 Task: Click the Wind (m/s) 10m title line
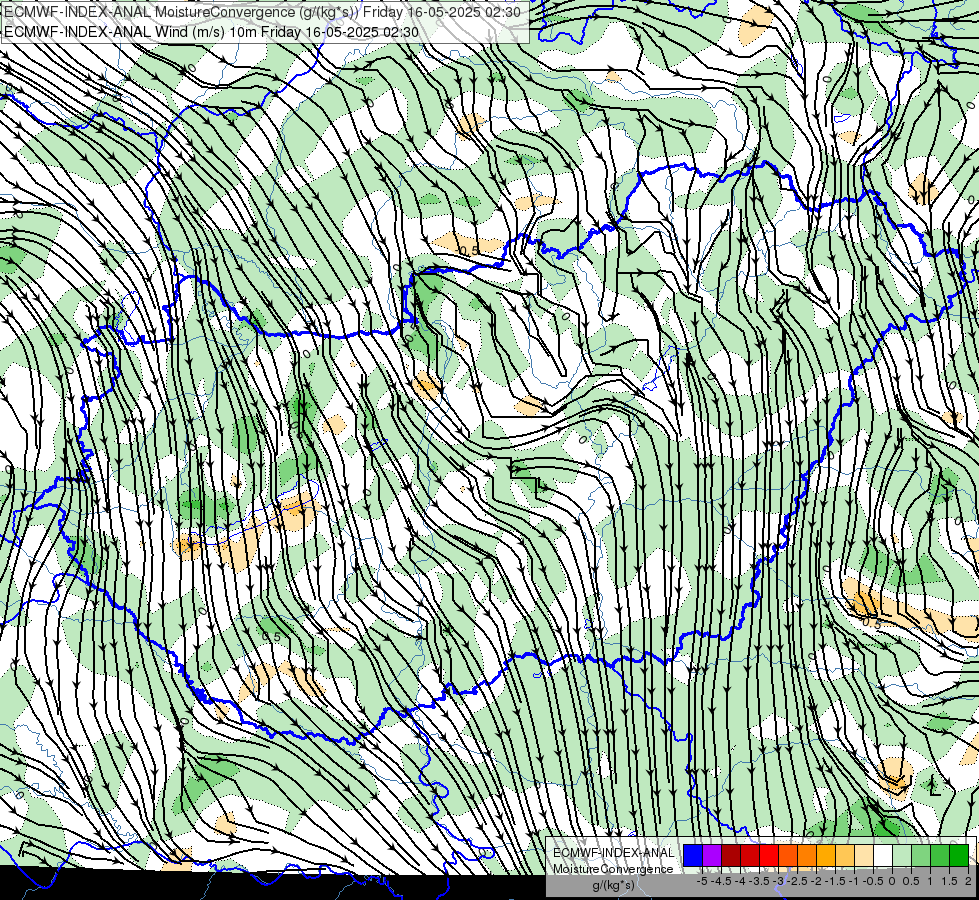[x=211, y=32]
